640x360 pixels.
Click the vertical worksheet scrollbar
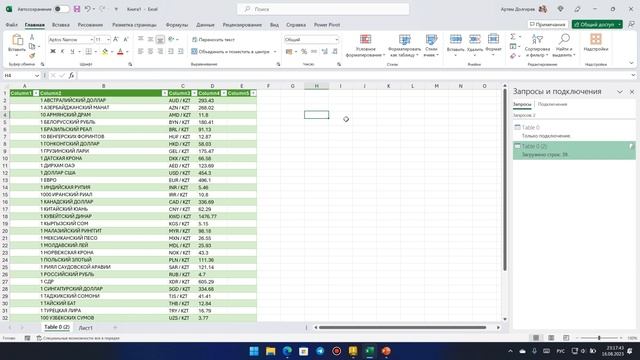click(505, 180)
